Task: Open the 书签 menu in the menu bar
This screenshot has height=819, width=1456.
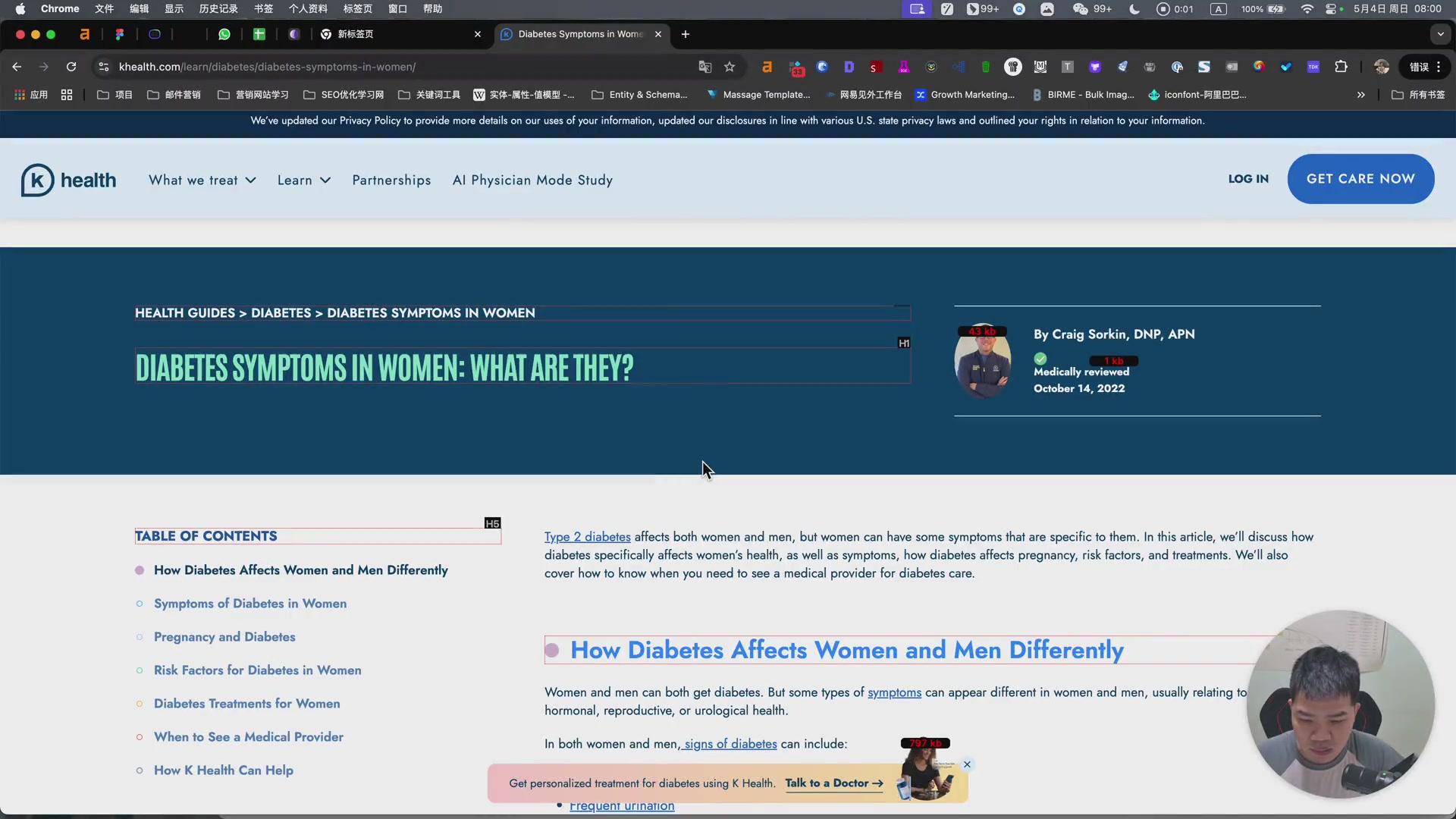Action: click(x=263, y=9)
